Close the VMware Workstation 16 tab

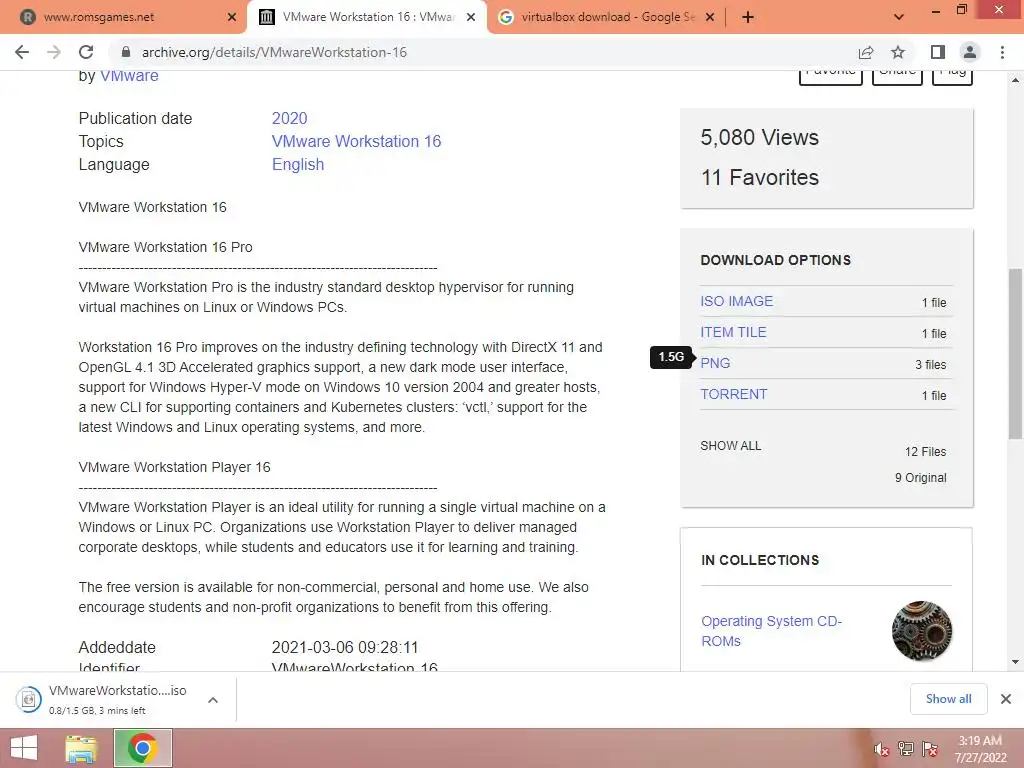coord(471,17)
